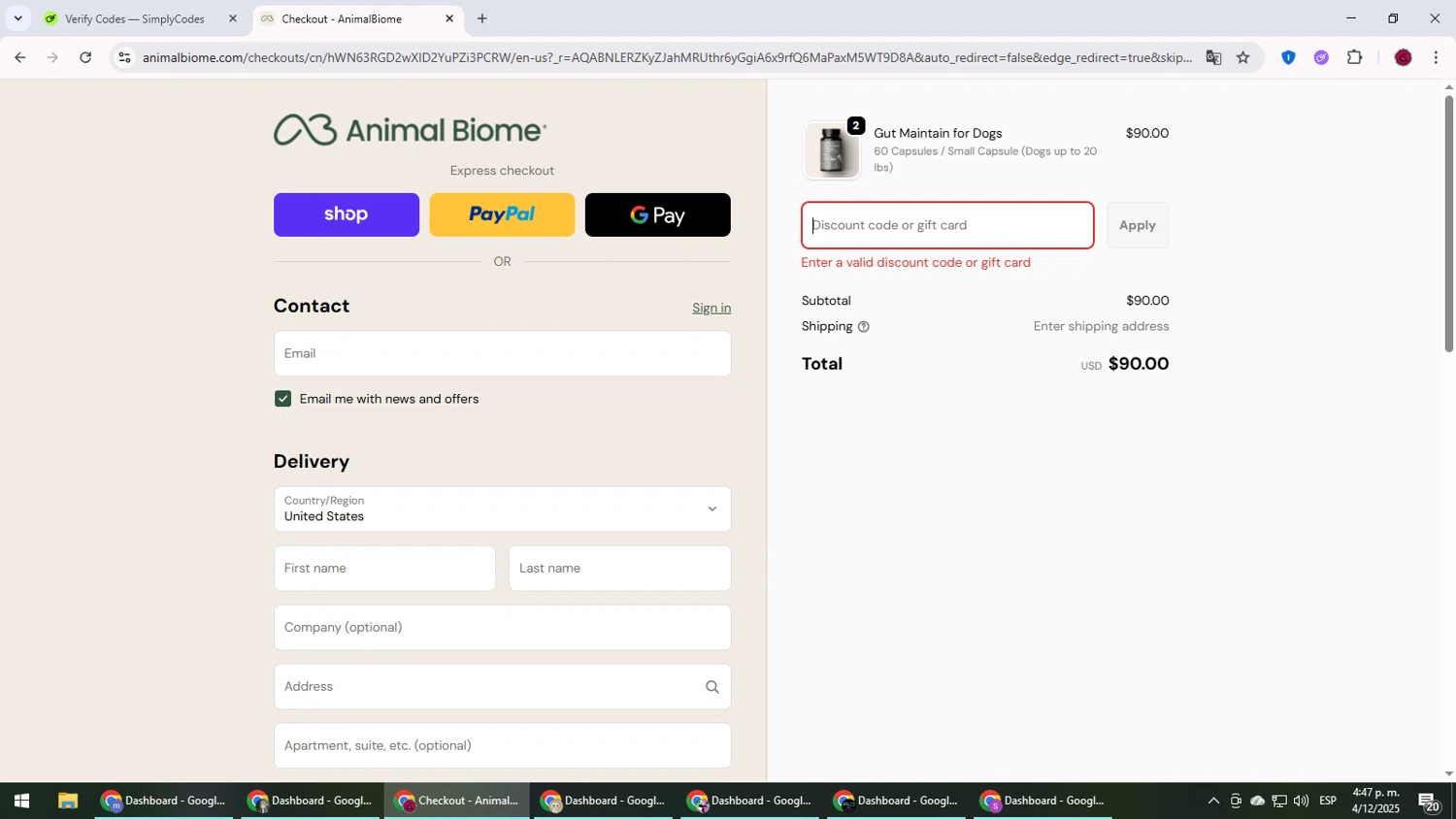The image size is (1456, 819).
Task: Click the Apply discount button
Action: point(1138,225)
